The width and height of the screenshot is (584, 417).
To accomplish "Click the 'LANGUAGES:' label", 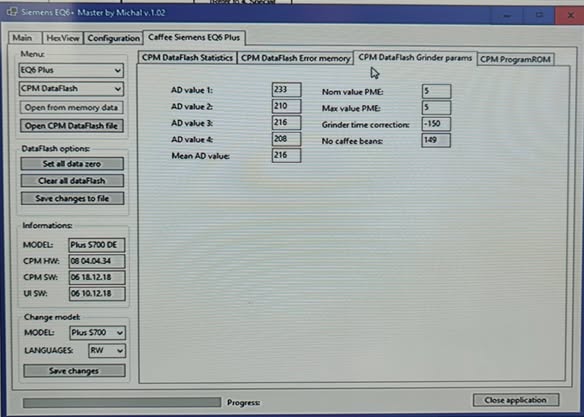I will tap(48, 351).
